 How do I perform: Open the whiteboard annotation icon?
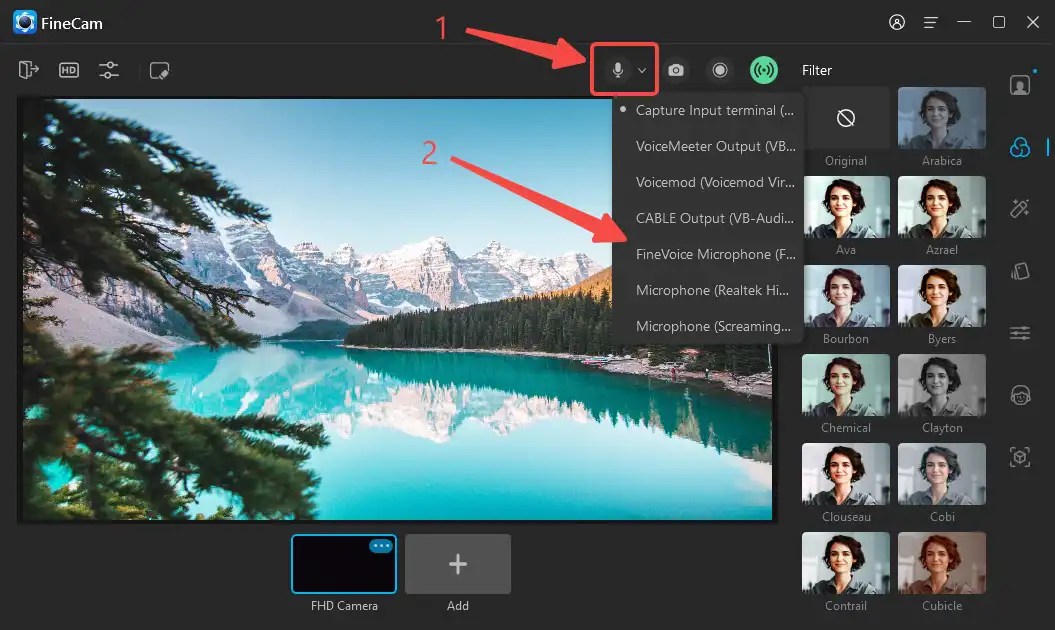pyautogui.click(x=159, y=71)
